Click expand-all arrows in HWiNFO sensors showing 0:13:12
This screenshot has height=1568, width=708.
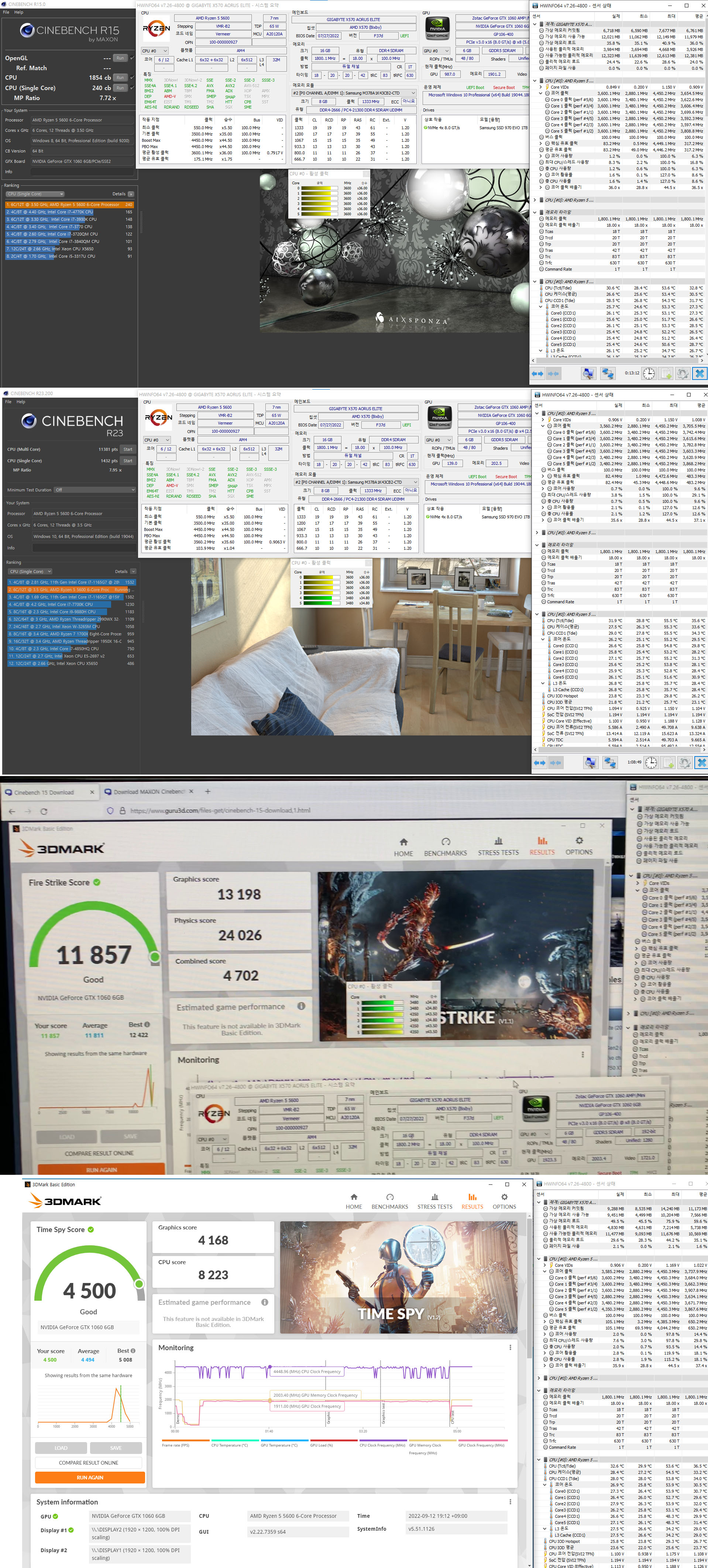coord(537,373)
